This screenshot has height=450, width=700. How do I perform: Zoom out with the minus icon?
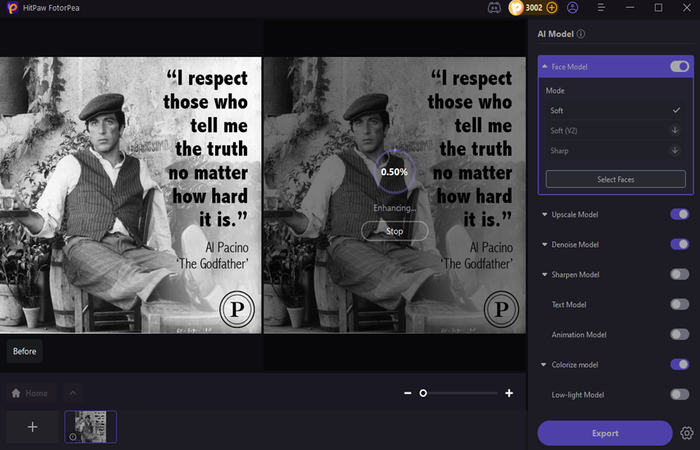pos(408,393)
